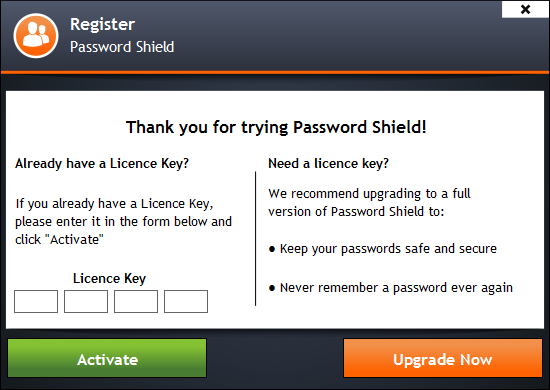Select the second Licence Key box
550x390 pixels.
tap(86, 301)
